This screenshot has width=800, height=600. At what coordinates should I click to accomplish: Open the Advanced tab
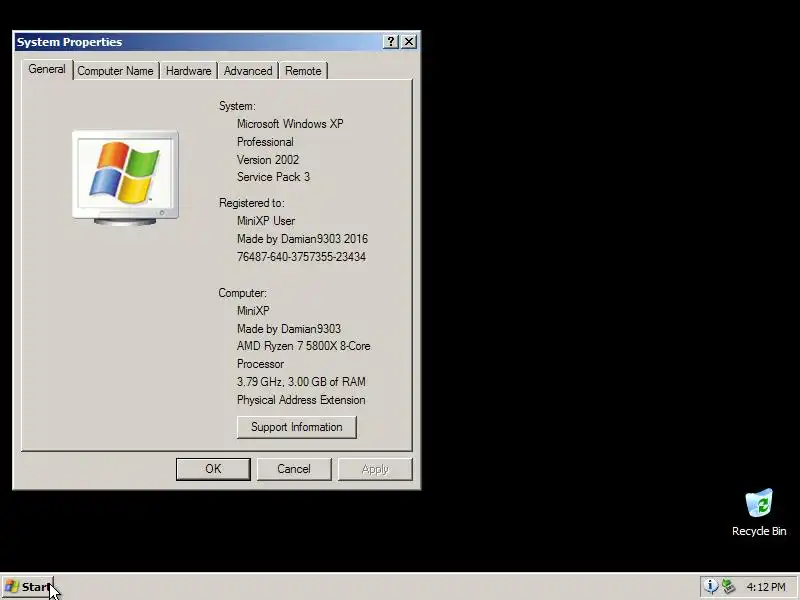point(248,71)
